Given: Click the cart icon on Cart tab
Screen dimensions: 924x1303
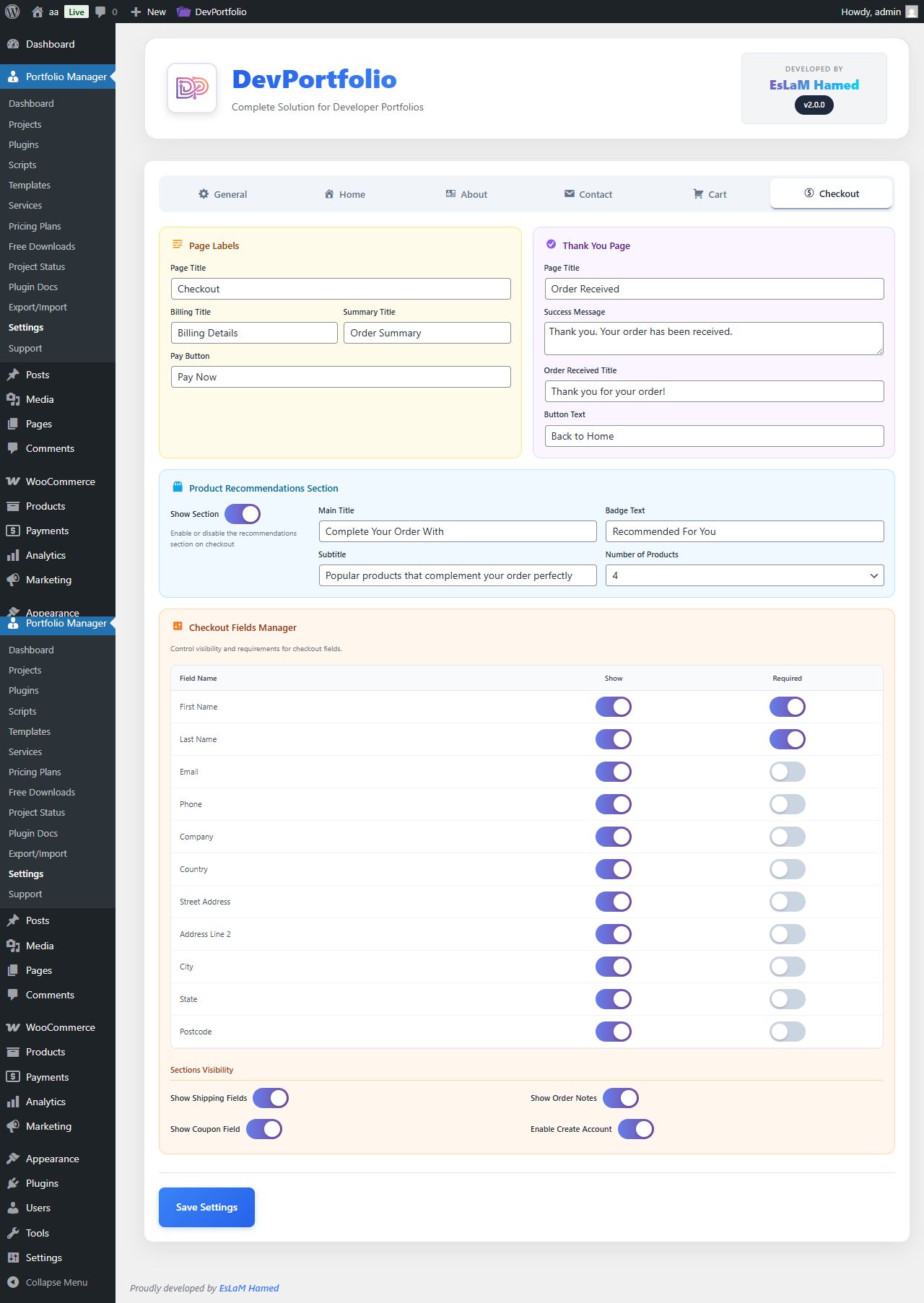Looking at the screenshot, I should pos(698,194).
